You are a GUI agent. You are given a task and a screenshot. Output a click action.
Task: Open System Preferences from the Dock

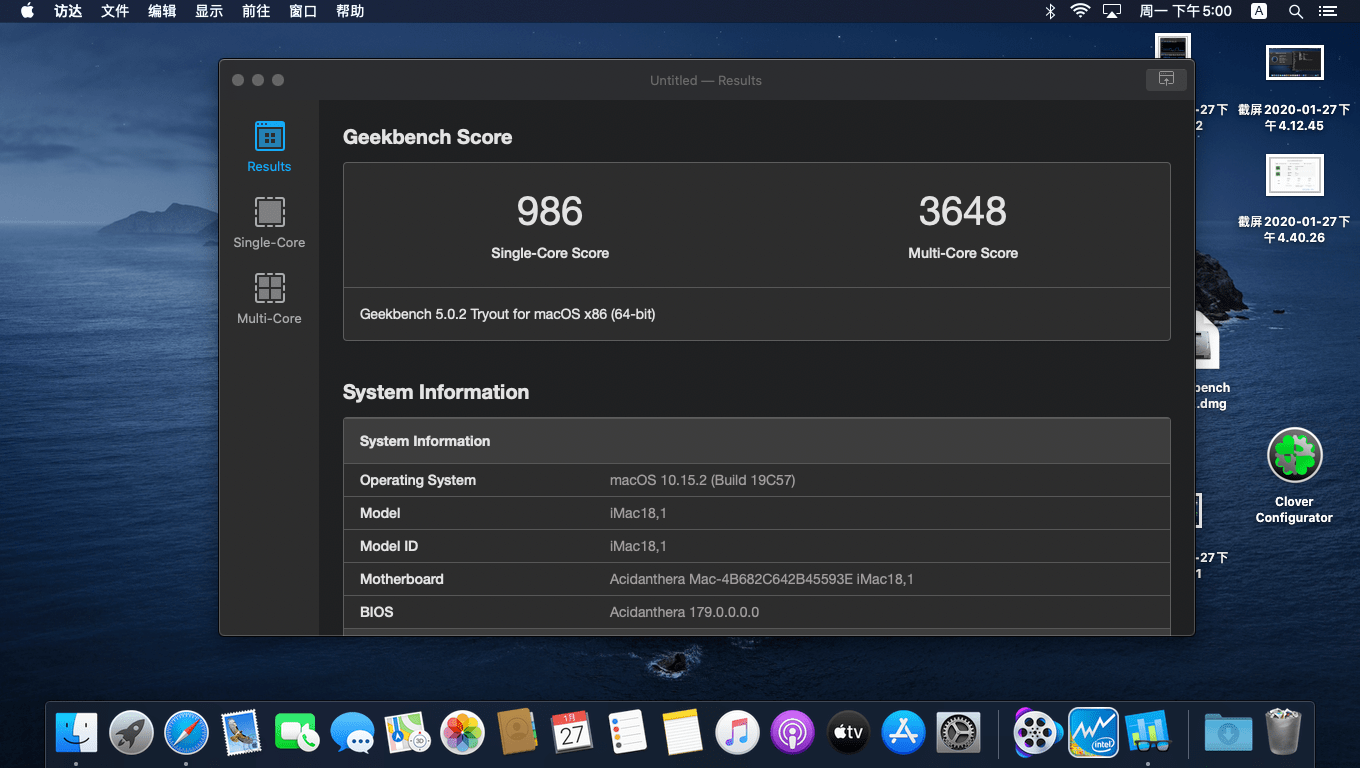pyautogui.click(x=959, y=733)
